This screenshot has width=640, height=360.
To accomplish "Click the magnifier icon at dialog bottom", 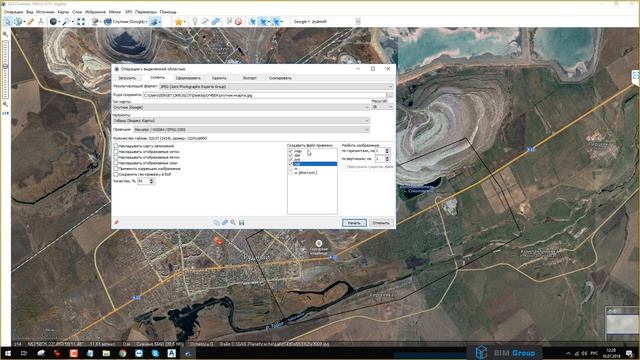I will click(x=233, y=222).
